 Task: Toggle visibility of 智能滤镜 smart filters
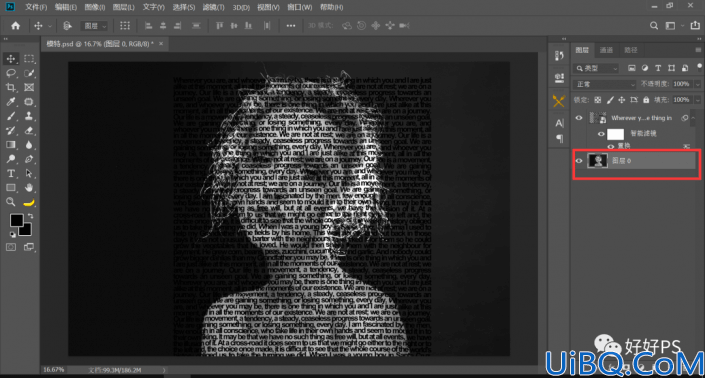(601, 133)
